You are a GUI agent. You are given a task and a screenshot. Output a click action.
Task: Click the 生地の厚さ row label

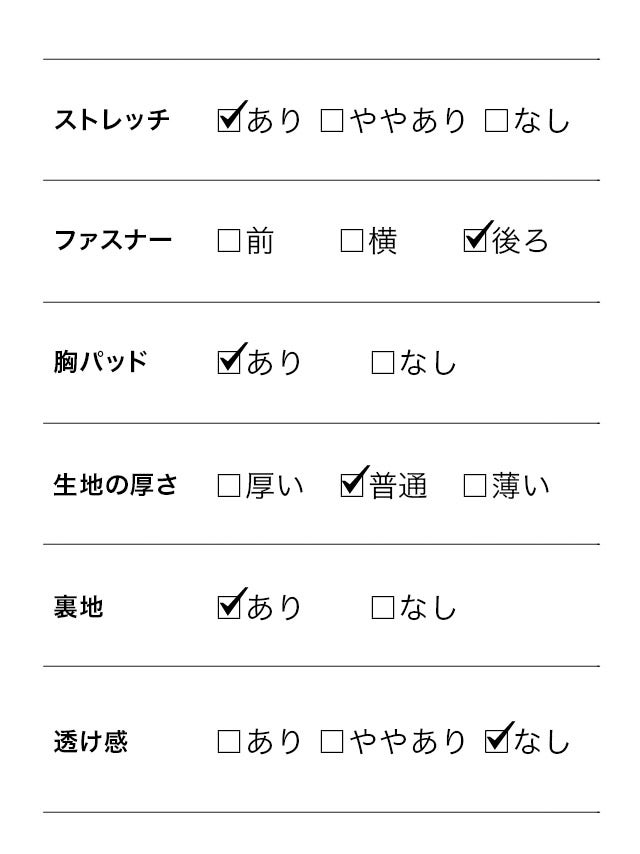pos(115,486)
